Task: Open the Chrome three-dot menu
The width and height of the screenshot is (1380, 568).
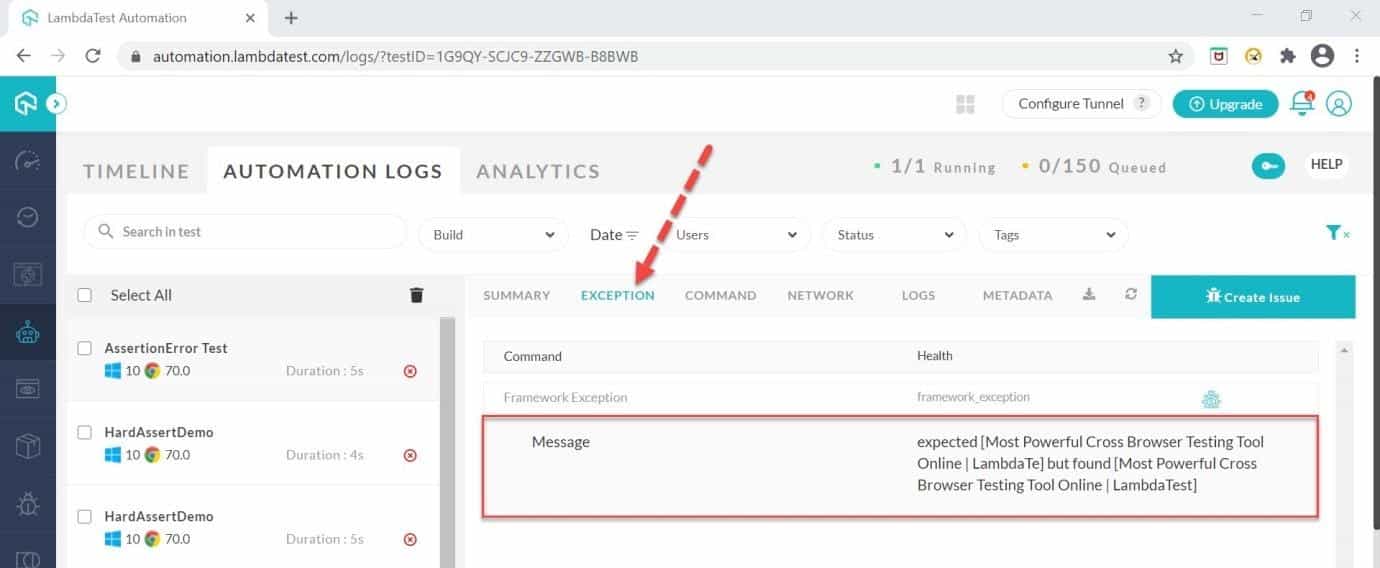Action: click(1357, 56)
